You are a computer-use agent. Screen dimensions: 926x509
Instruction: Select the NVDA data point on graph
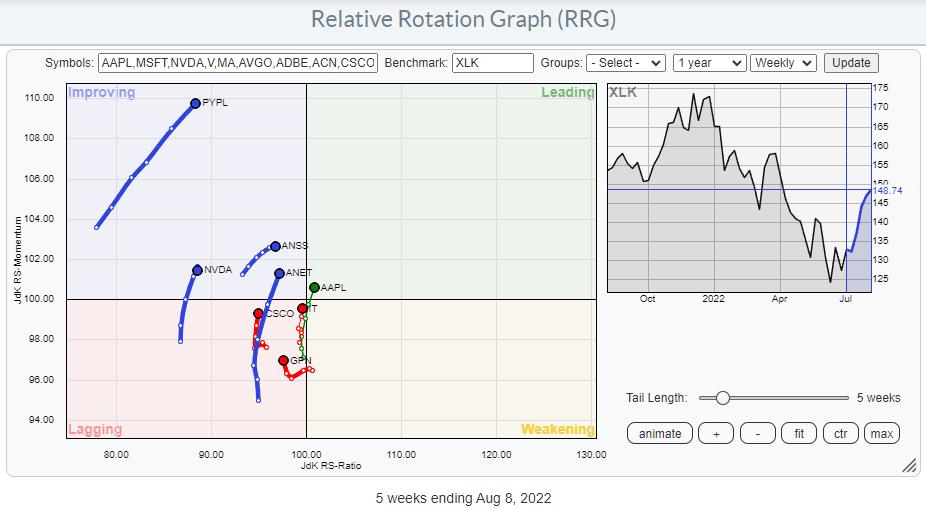(198, 270)
